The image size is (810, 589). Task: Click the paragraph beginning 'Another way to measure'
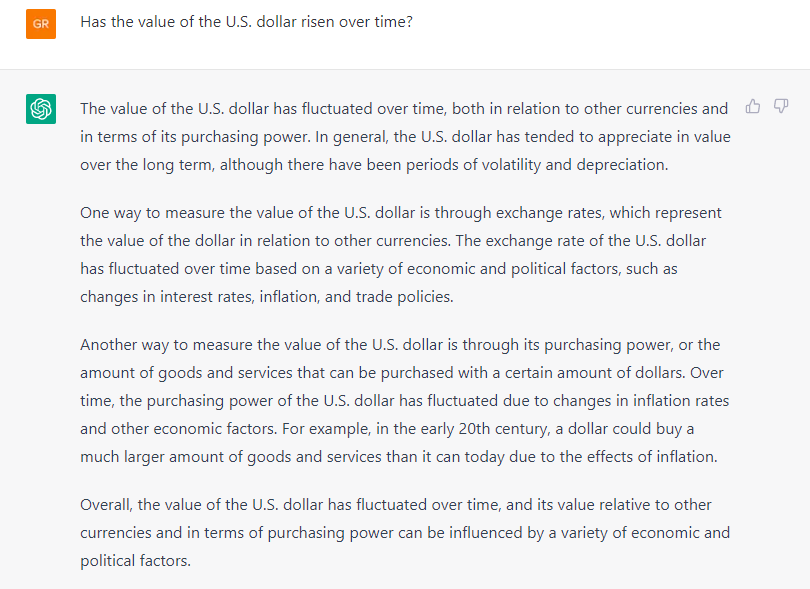(404, 400)
